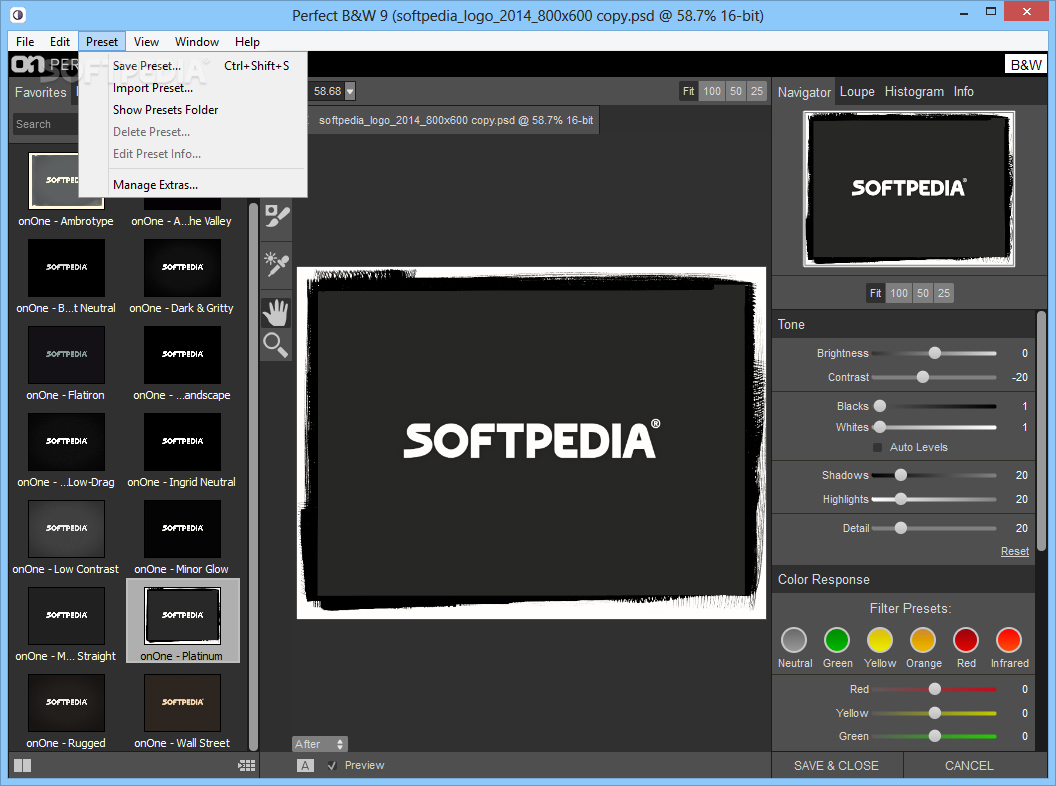The image size is (1056, 786).
Task: Switch presets to grid view icon
Action: click(246, 765)
